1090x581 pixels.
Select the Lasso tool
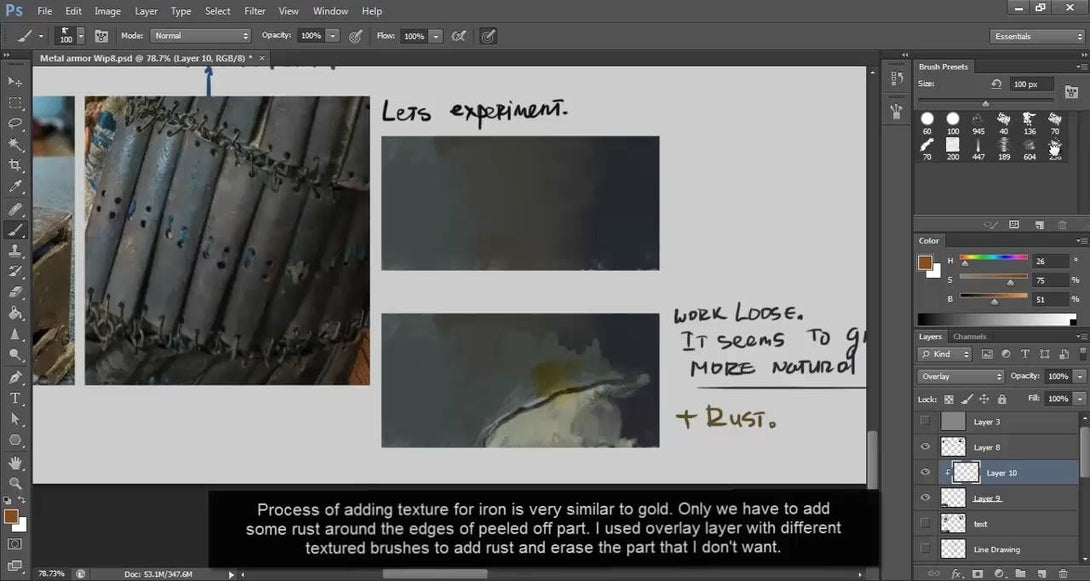click(15, 124)
